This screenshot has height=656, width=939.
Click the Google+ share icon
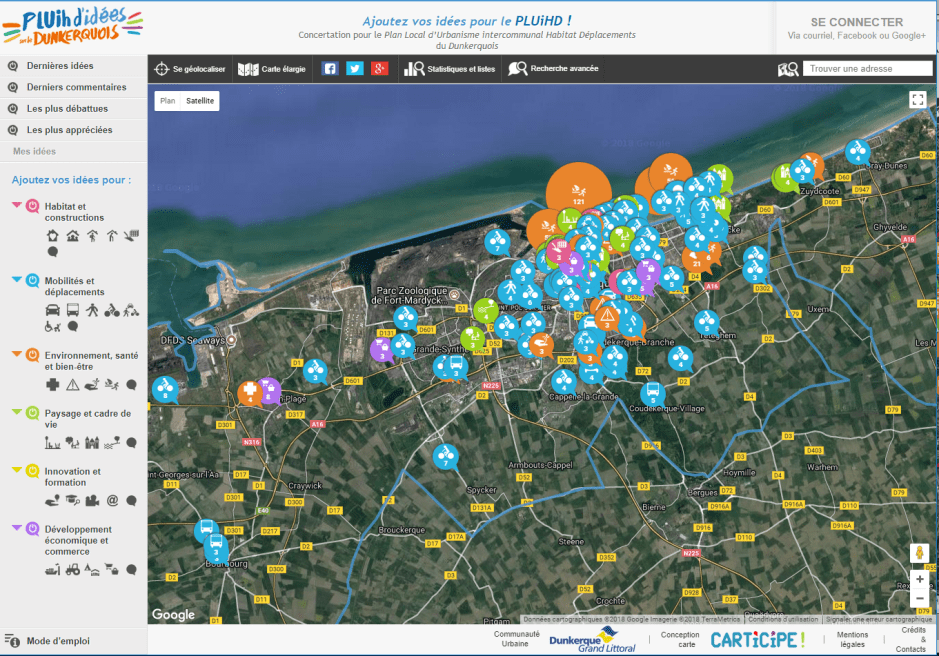[379, 69]
